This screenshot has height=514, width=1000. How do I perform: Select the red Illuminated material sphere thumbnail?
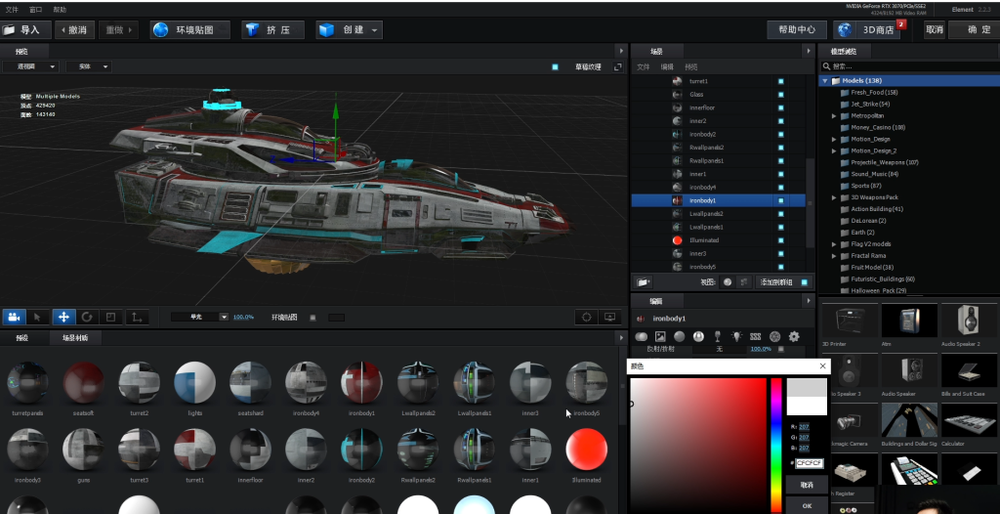tap(586, 449)
